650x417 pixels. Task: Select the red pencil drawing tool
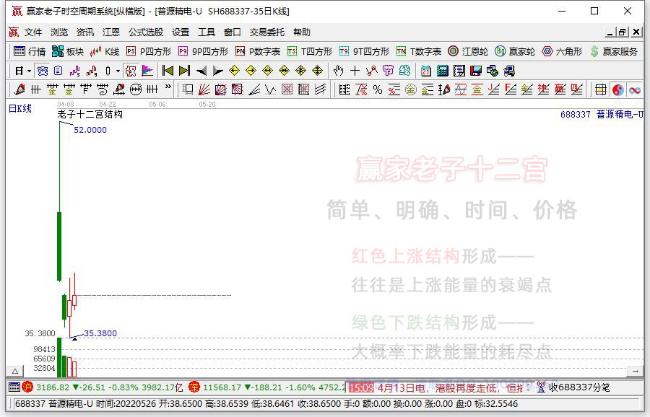(19, 89)
